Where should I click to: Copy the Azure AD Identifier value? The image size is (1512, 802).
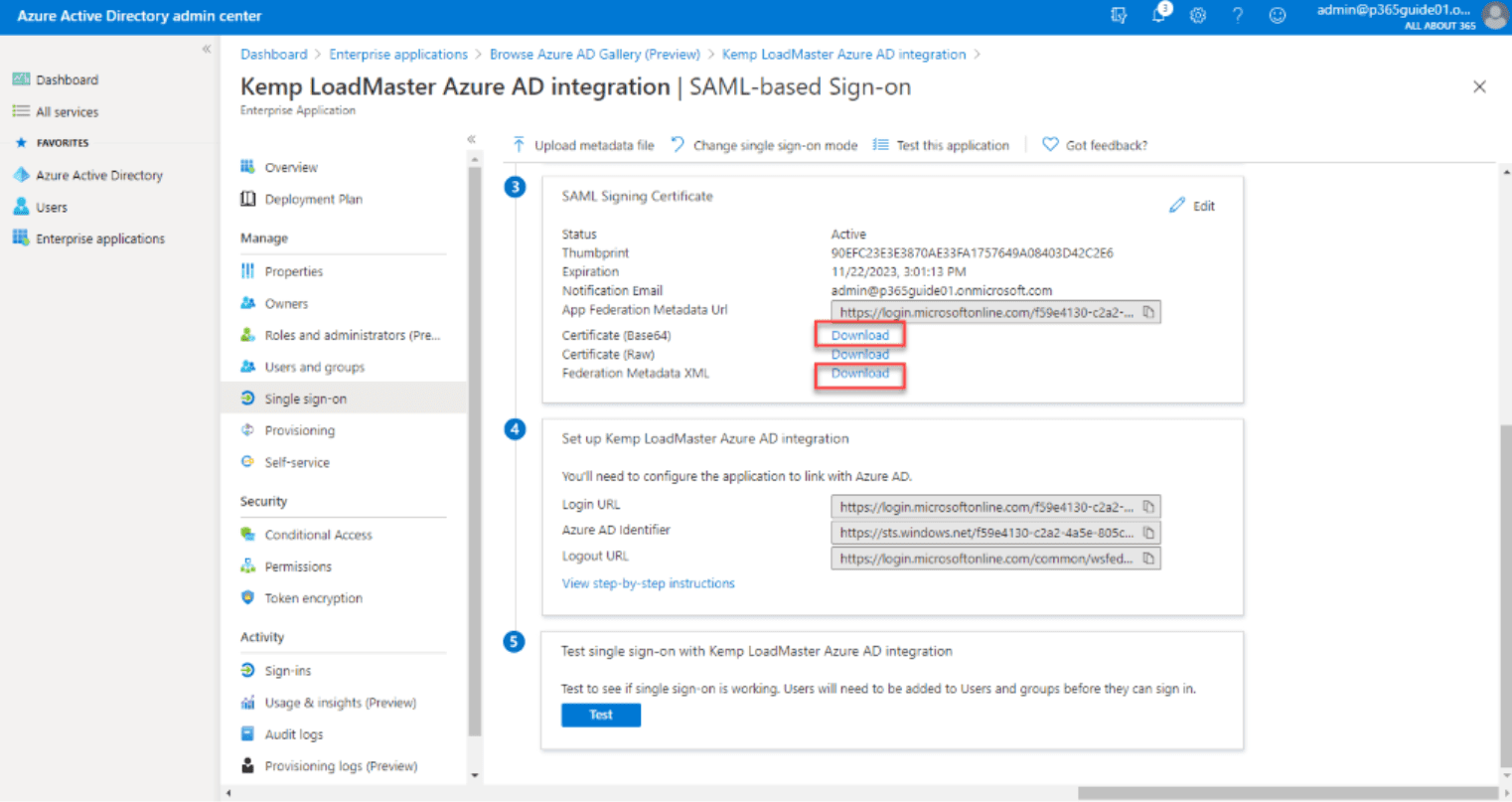click(x=1148, y=533)
